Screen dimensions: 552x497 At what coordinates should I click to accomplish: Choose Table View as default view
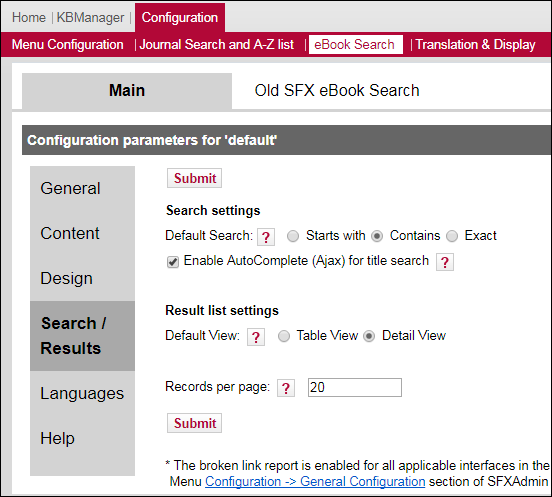[284, 336]
